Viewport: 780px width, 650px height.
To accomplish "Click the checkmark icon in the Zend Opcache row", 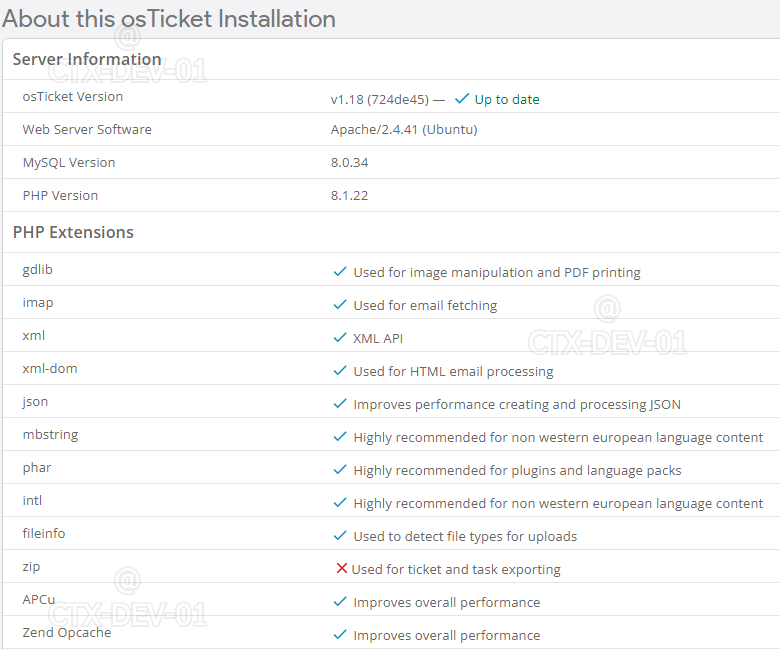I will [x=340, y=635].
